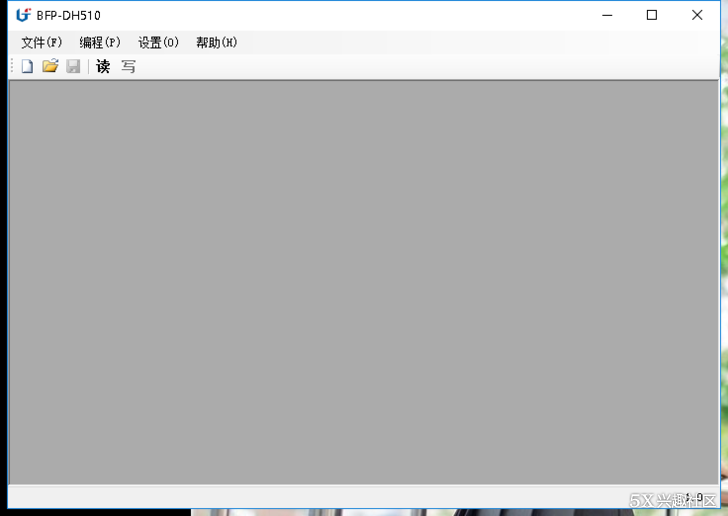Maximize the BFP-DH510 window
Image resolution: width=728 pixels, height=516 pixels.
(652, 15)
